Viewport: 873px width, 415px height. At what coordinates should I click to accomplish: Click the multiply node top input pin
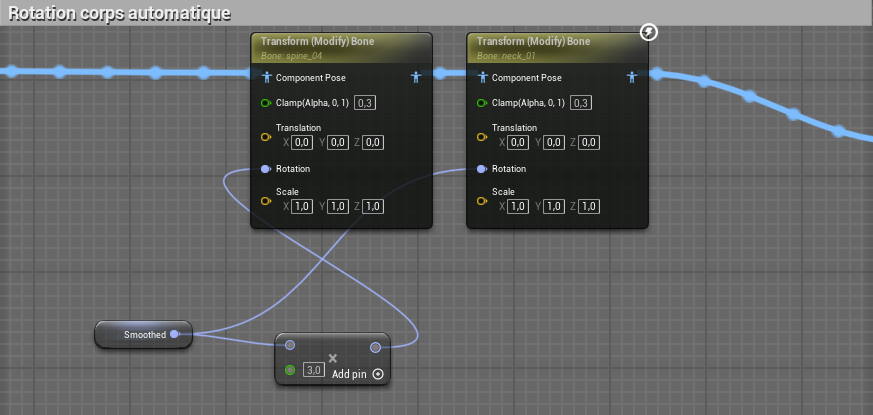(290, 345)
